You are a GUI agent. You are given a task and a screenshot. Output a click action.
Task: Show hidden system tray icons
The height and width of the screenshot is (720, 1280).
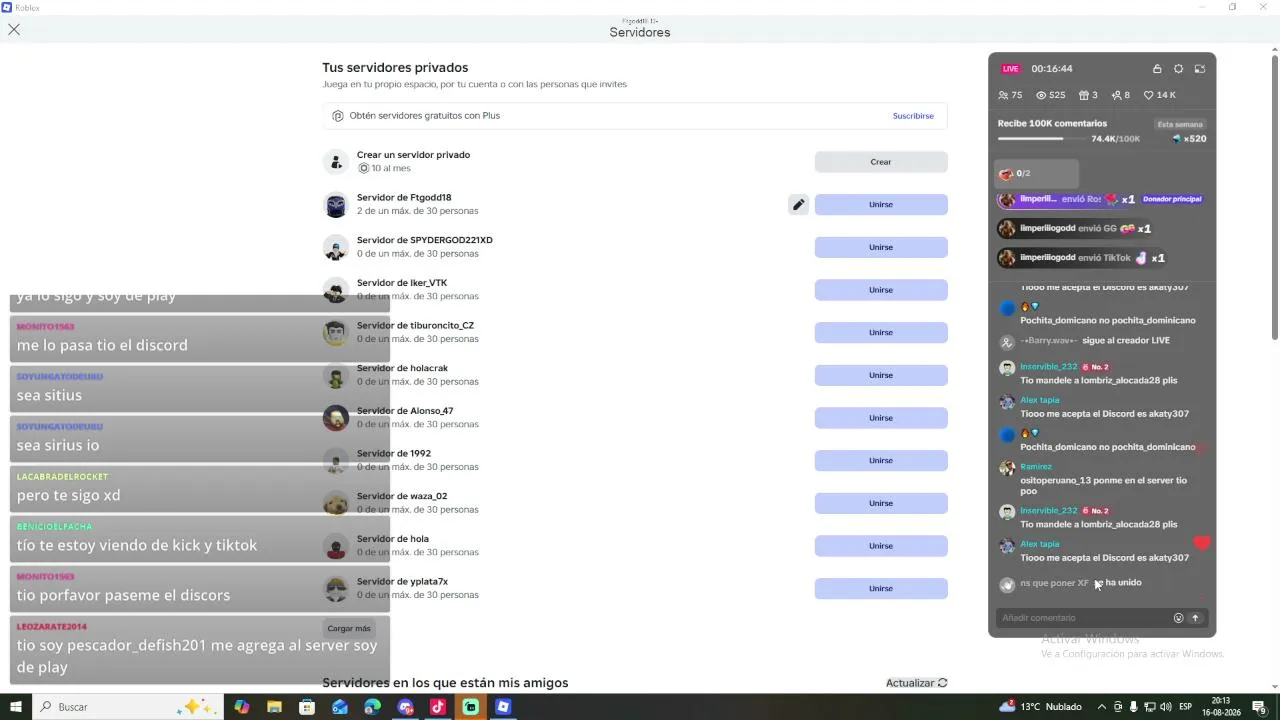(1102, 707)
